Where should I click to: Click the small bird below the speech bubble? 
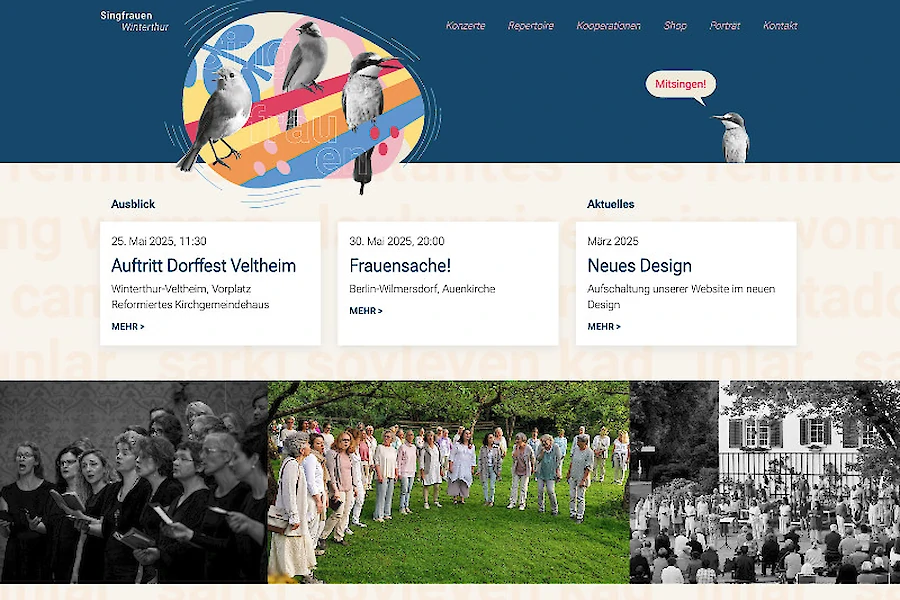coord(732,137)
